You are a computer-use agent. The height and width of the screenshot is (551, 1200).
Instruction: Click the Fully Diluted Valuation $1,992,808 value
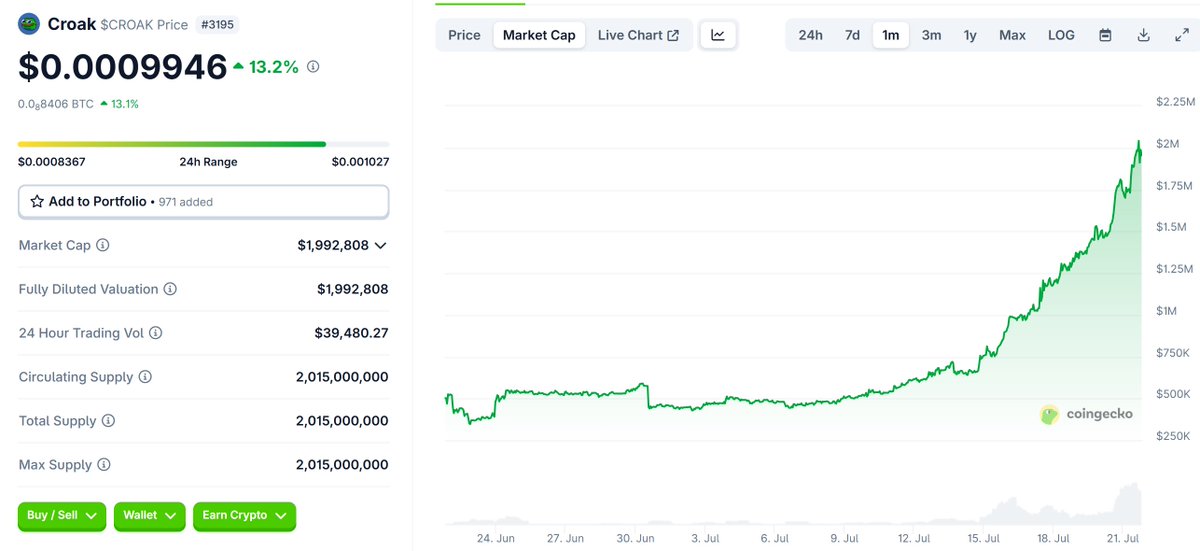click(x=352, y=289)
